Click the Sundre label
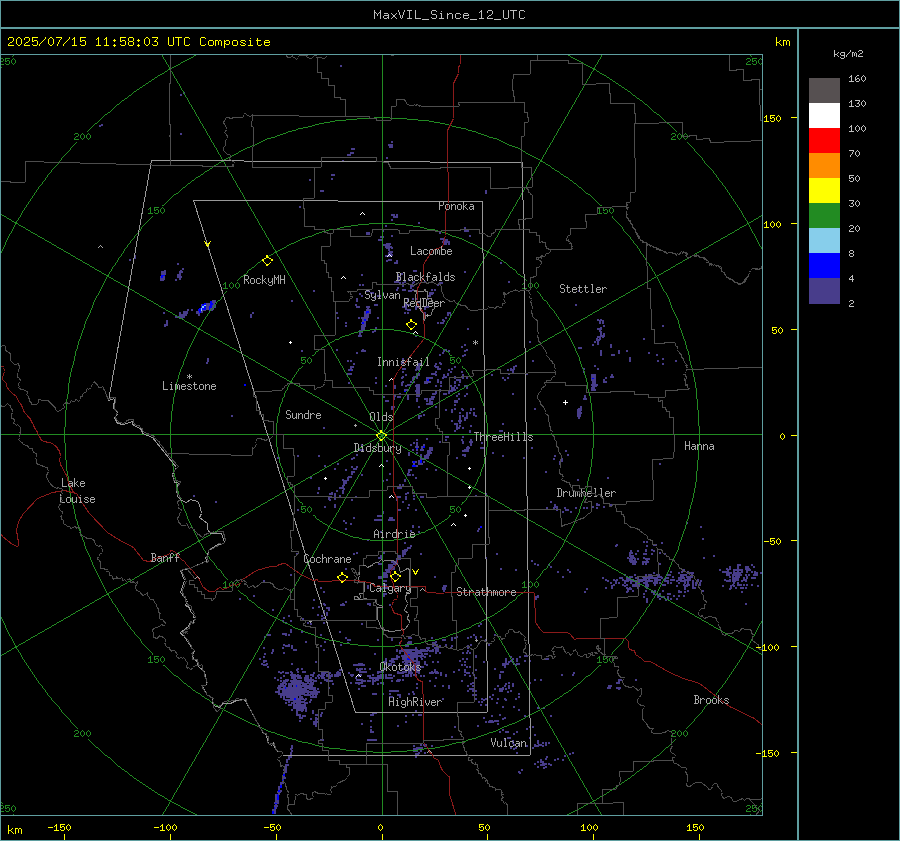The width and height of the screenshot is (900, 841). pos(303,415)
